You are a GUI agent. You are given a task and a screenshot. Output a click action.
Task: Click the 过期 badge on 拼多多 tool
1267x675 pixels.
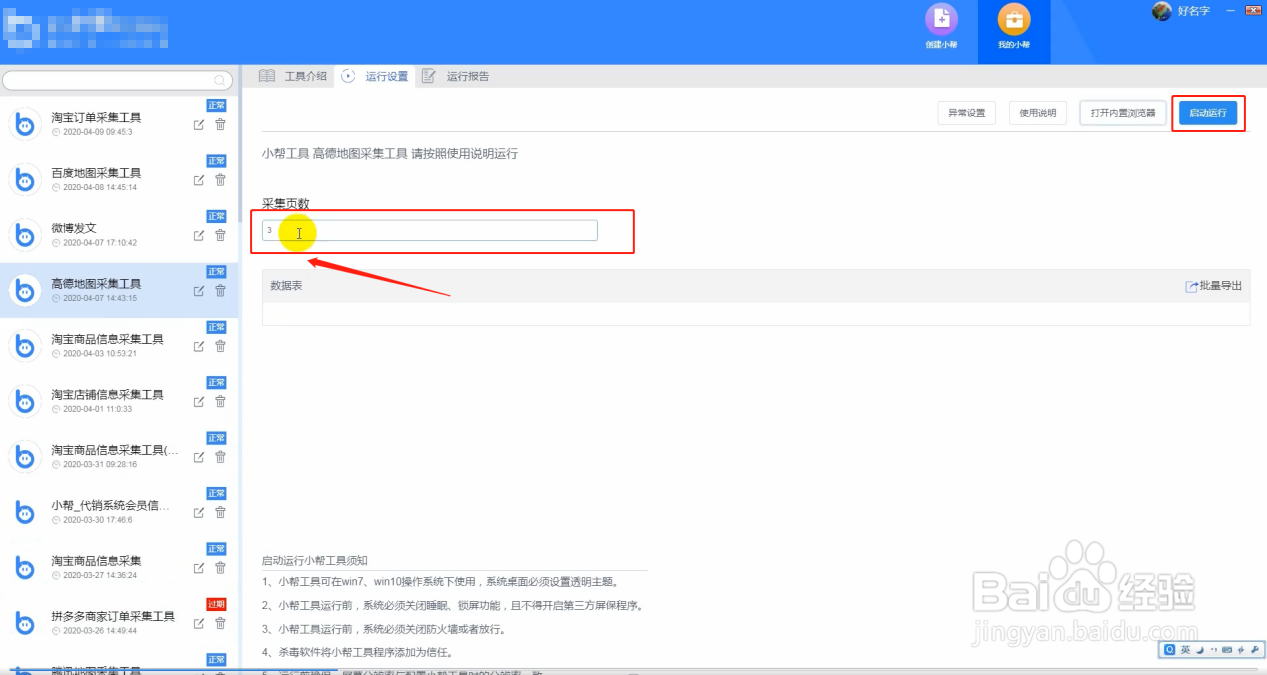[x=216, y=604]
